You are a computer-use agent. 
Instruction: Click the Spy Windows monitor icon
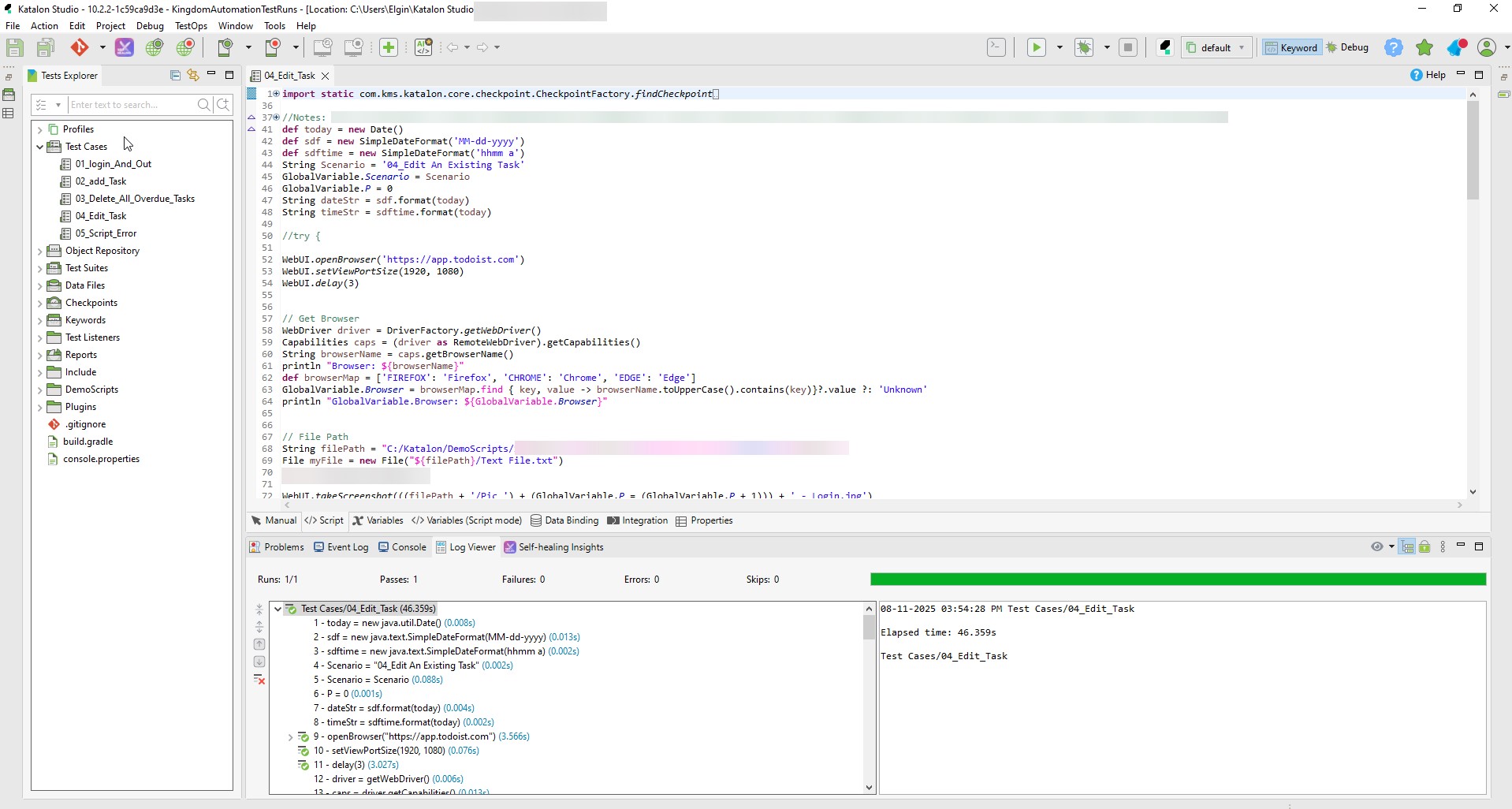point(322,47)
